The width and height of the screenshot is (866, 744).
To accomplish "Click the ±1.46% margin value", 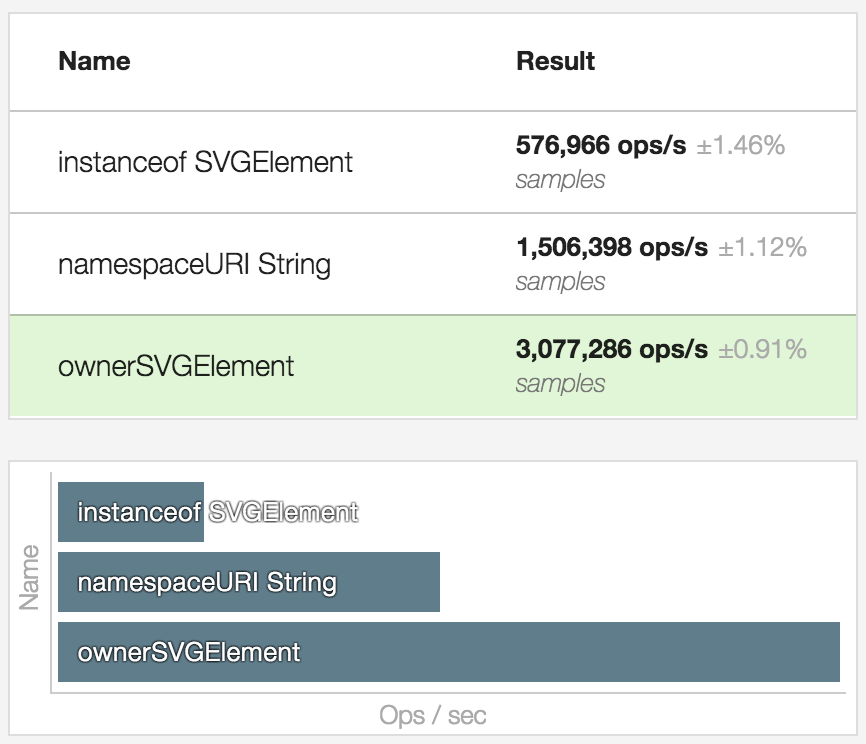I will (x=741, y=146).
